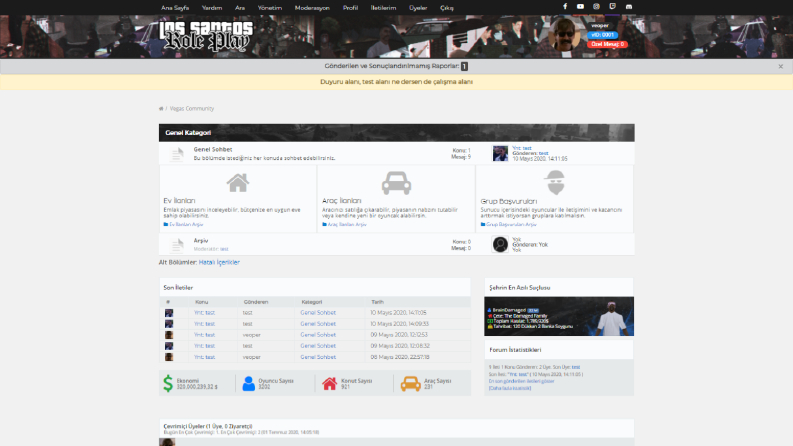
Task: Click the Arşiv forum document icon
Action: click(x=177, y=245)
